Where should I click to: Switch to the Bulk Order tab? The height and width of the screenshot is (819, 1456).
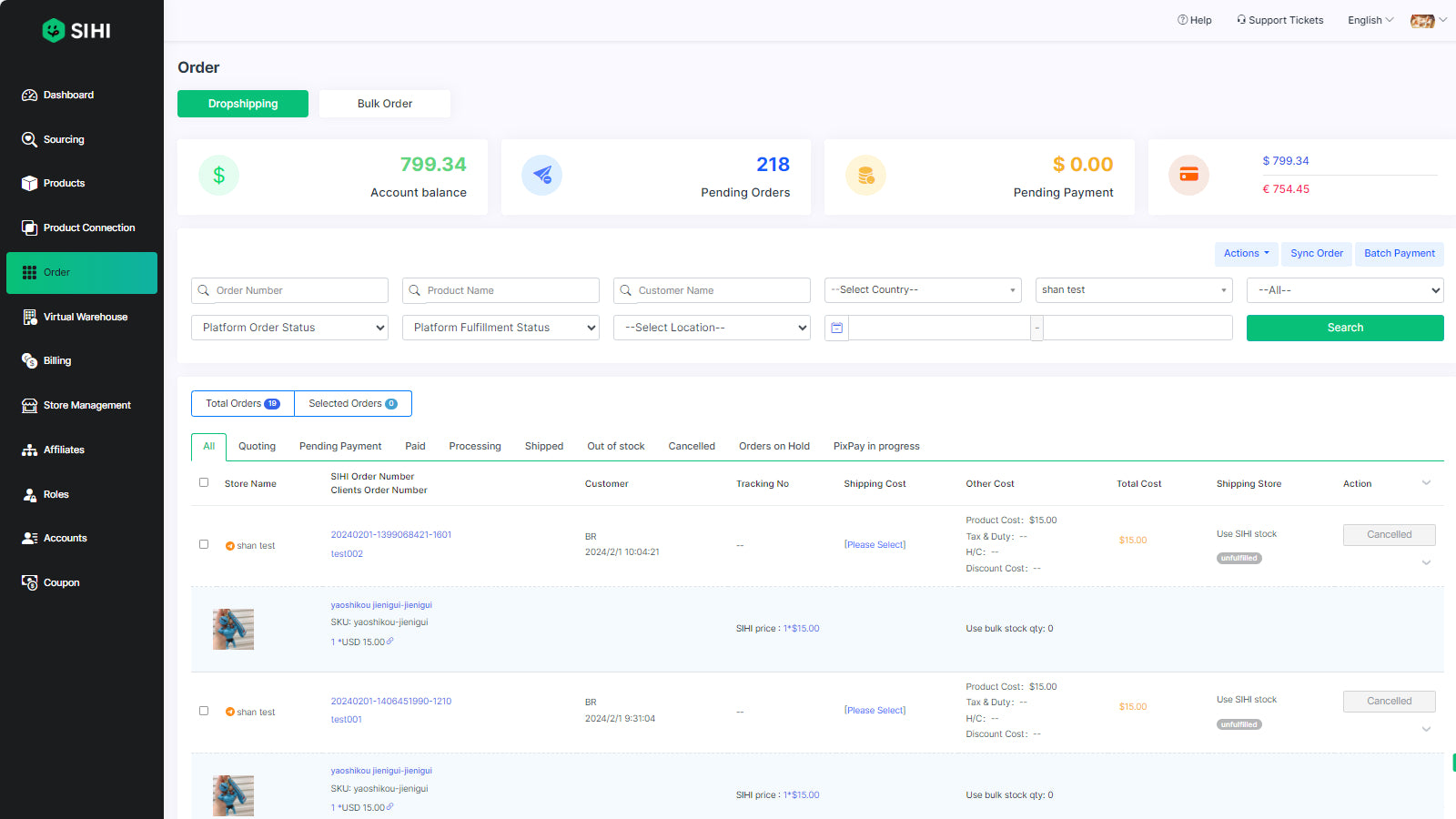pos(384,104)
